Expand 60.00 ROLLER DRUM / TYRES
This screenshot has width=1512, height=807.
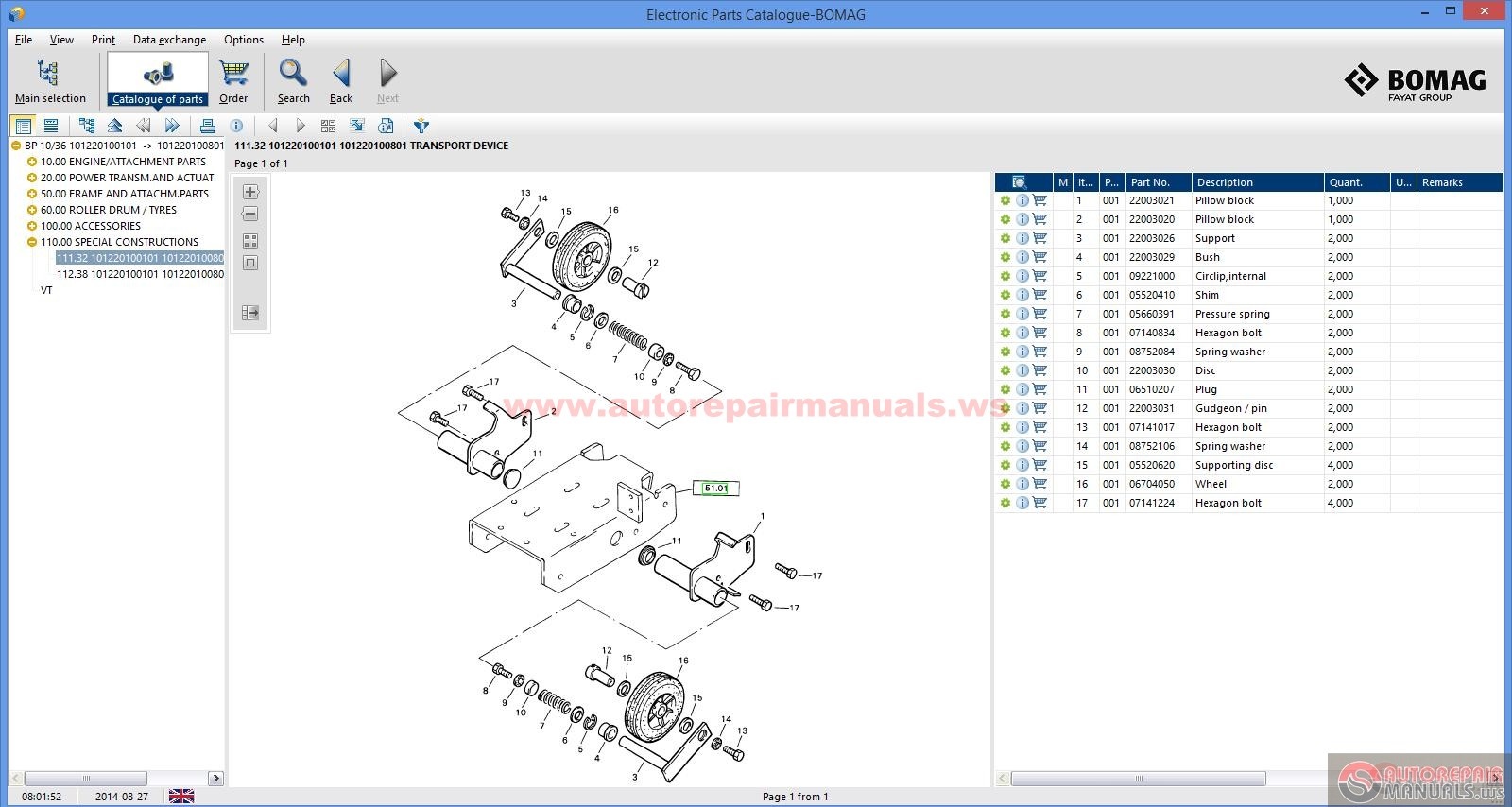(x=32, y=210)
